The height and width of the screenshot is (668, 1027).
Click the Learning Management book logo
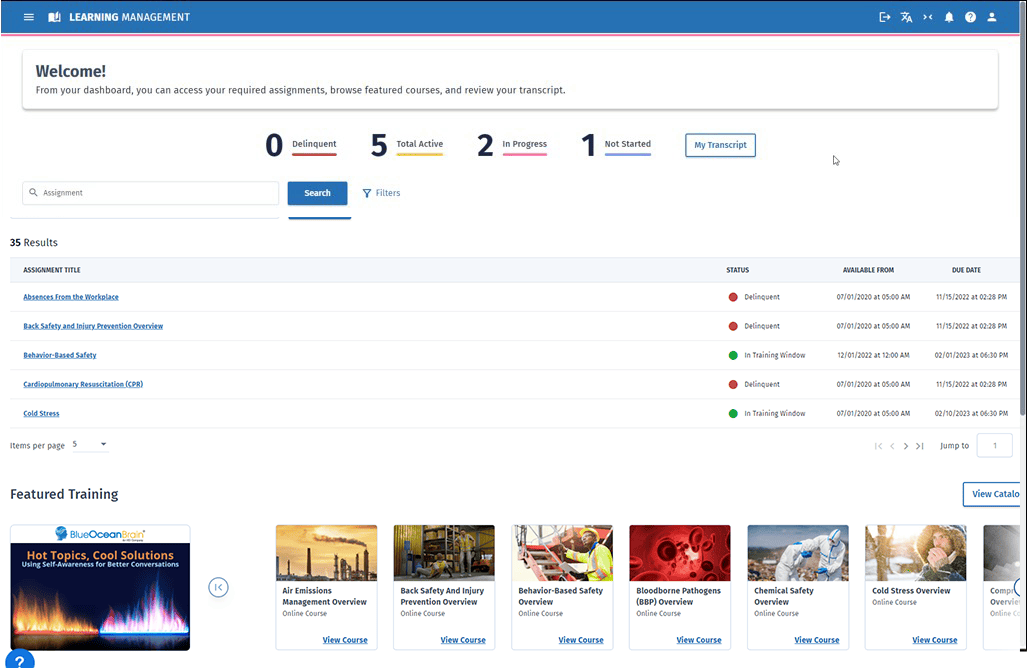54,17
